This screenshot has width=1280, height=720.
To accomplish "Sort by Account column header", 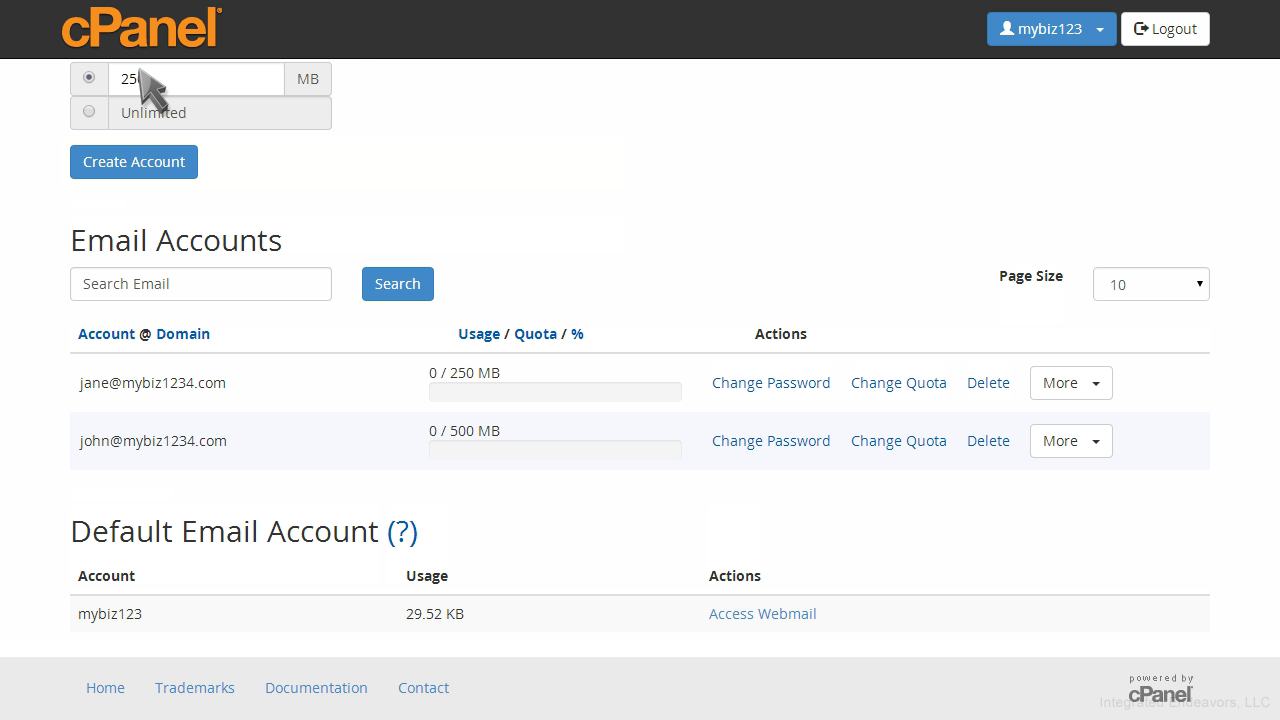I will point(106,334).
